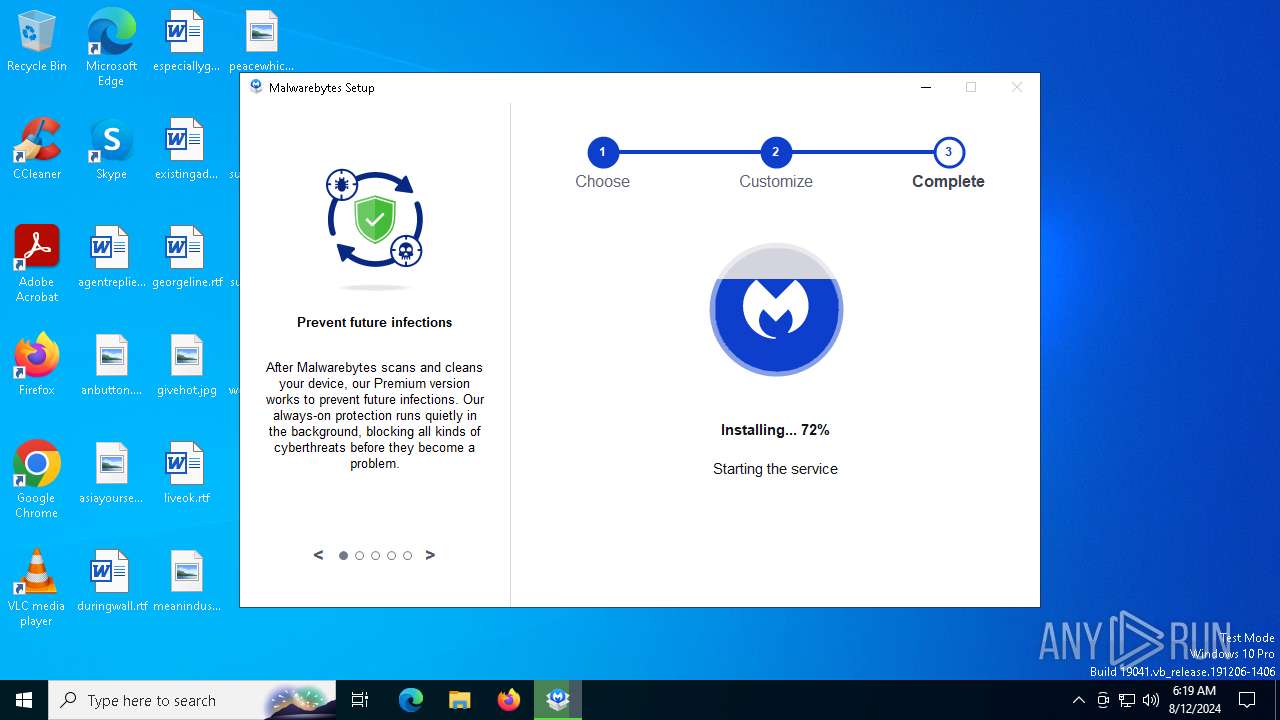This screenshot has height=720, width=1280.
Task: Select the anbutton... image file icon
Action: pos(111,365)
